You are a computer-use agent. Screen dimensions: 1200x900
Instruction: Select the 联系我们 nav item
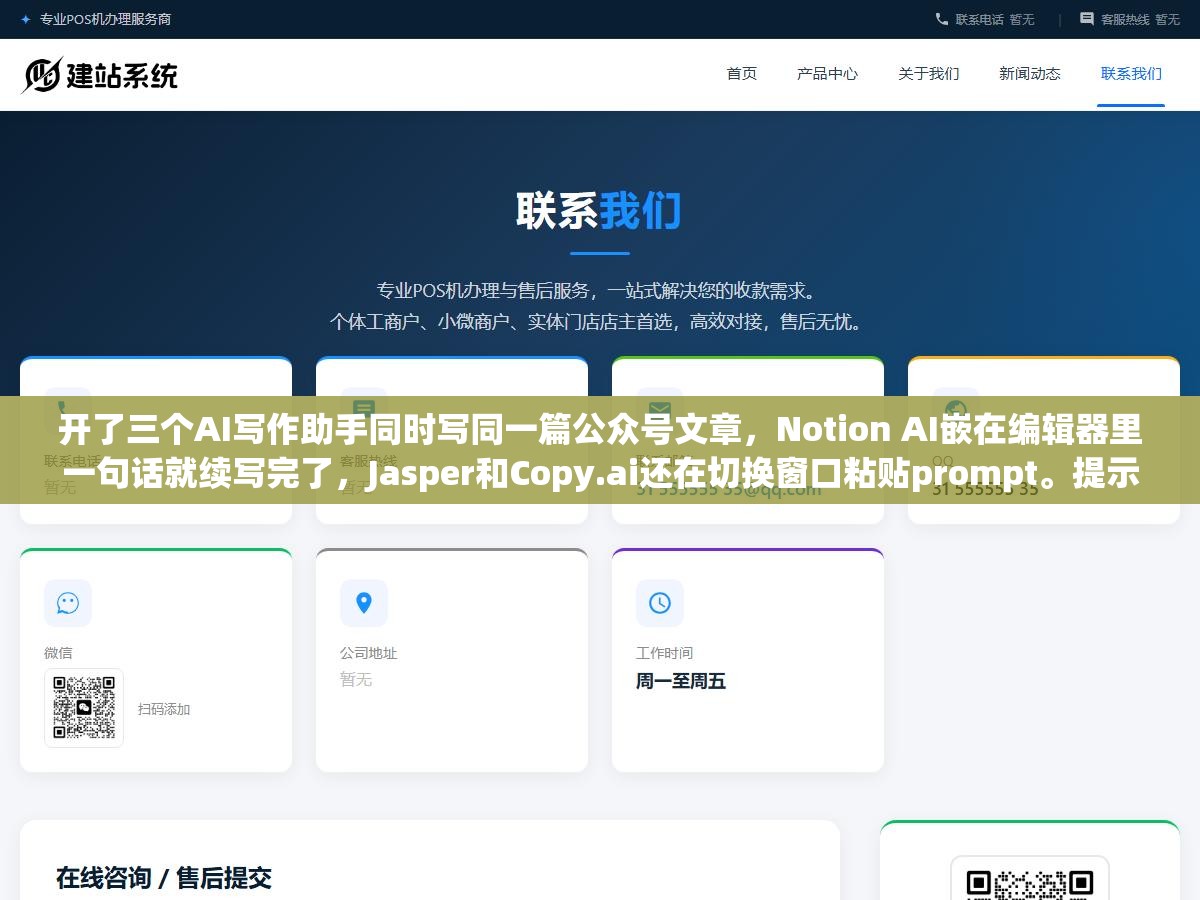click(1131, 73)
